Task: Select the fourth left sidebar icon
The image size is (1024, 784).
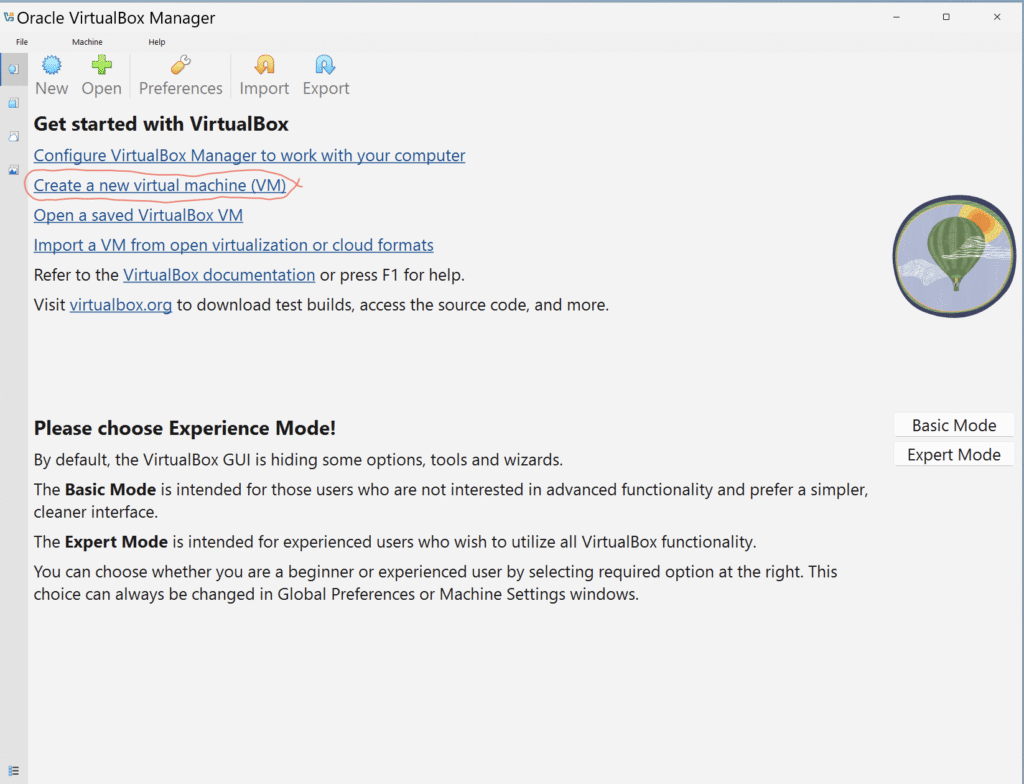Action: 13,170
